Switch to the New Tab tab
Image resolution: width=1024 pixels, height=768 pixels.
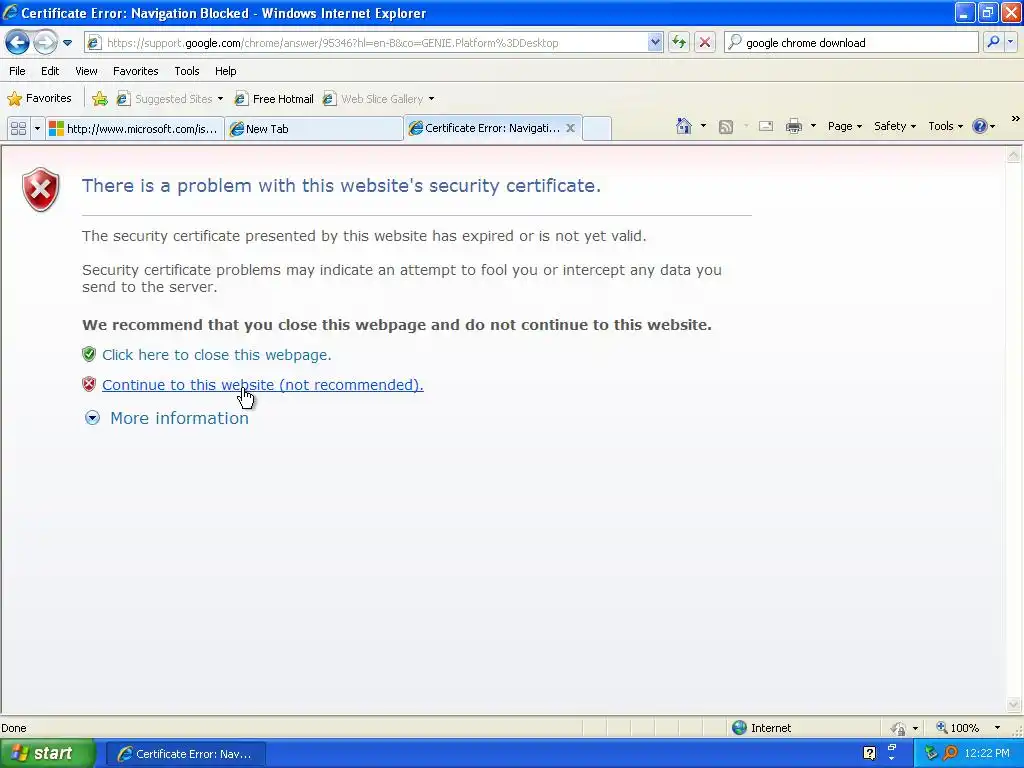[313, 129]
